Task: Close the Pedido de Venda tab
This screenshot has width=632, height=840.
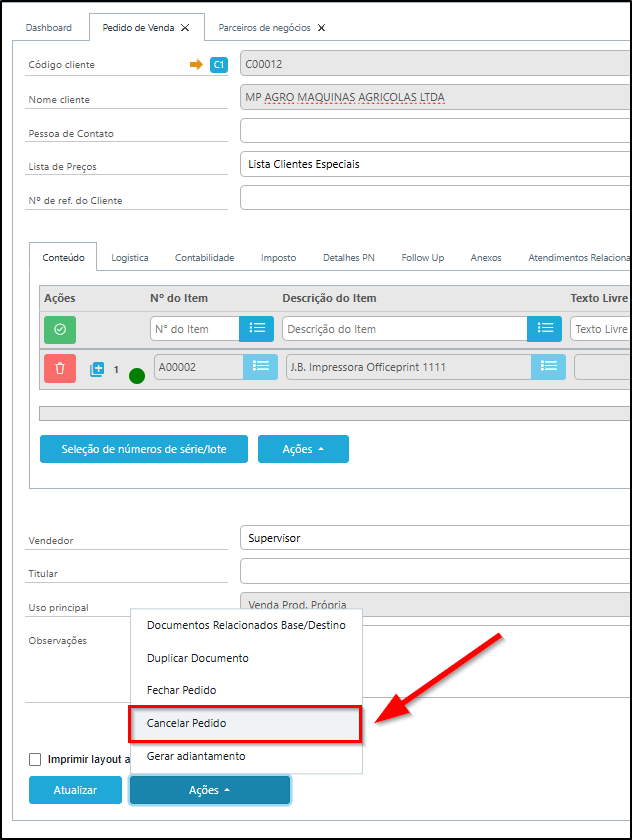Action: click(185, 28)
